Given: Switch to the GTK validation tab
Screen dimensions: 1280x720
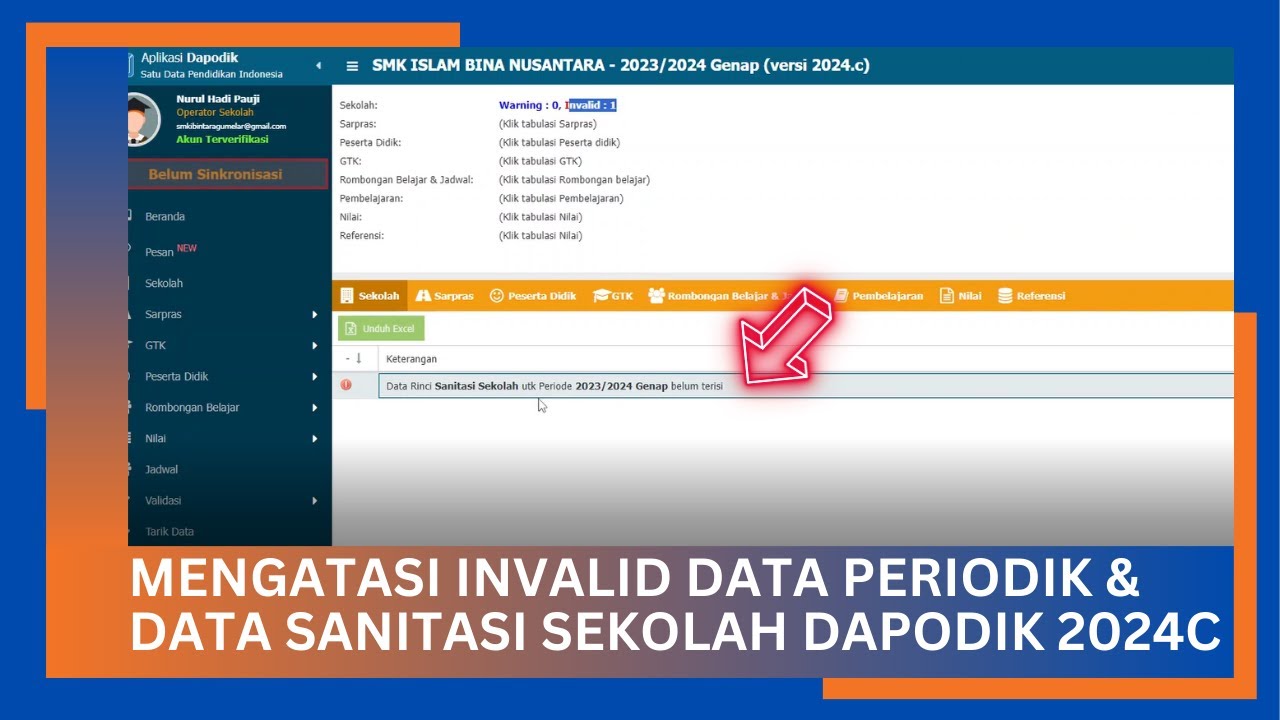Looking at the screenshot, I should [613, 295].
